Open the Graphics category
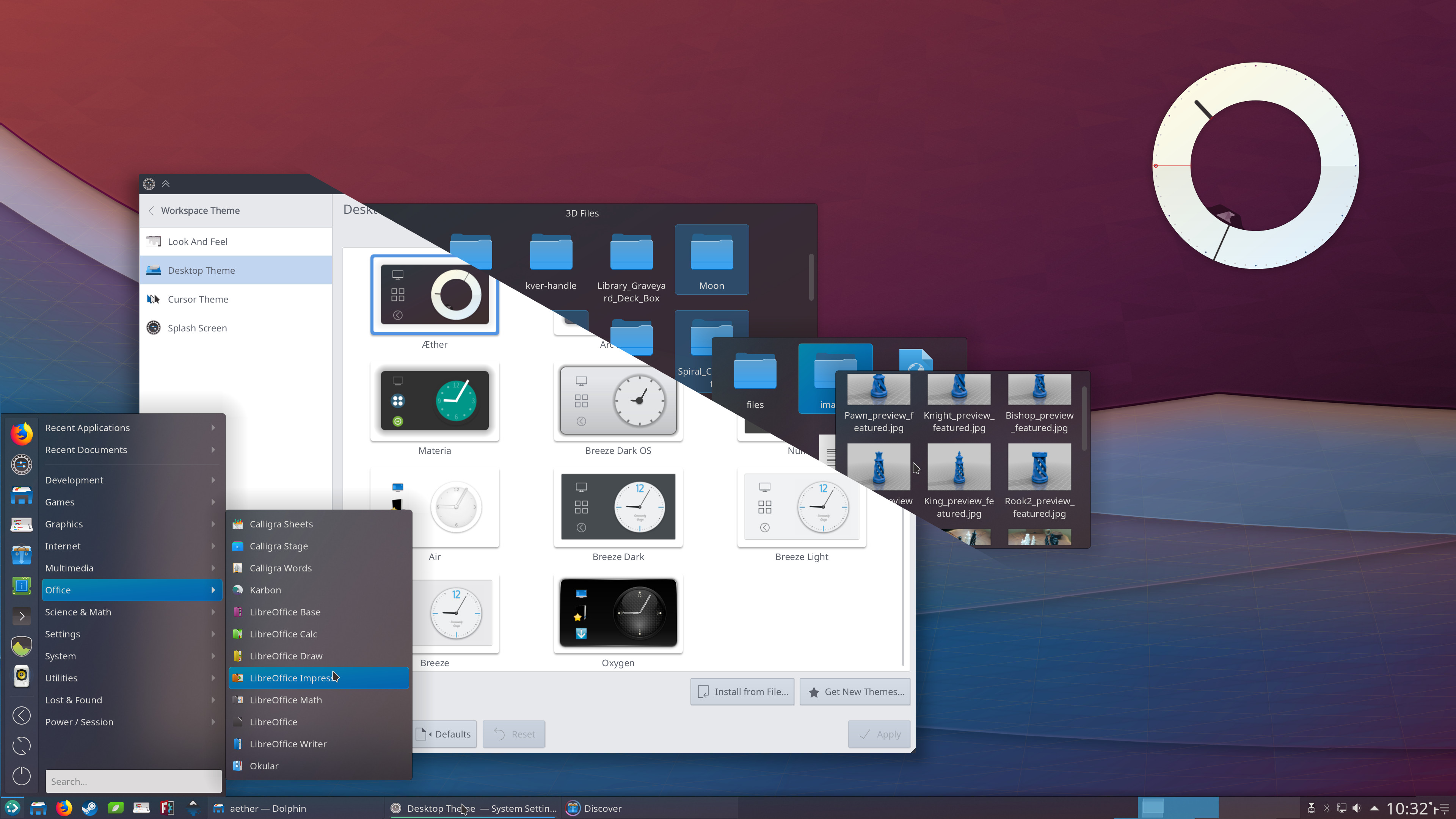This screenshot has height=819, width=1456. pyautogui.click(x=132, y=524)
